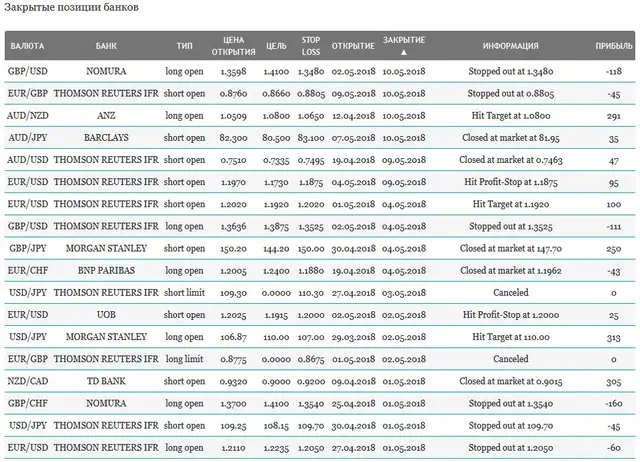Screen dimensions: 640x462
Task: Select the EUR/CHF currency cell
Action: 27,270
